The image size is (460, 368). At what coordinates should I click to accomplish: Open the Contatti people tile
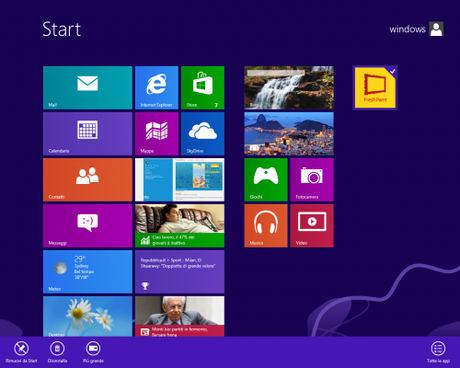pyautogui.click(x=88, y=180)
